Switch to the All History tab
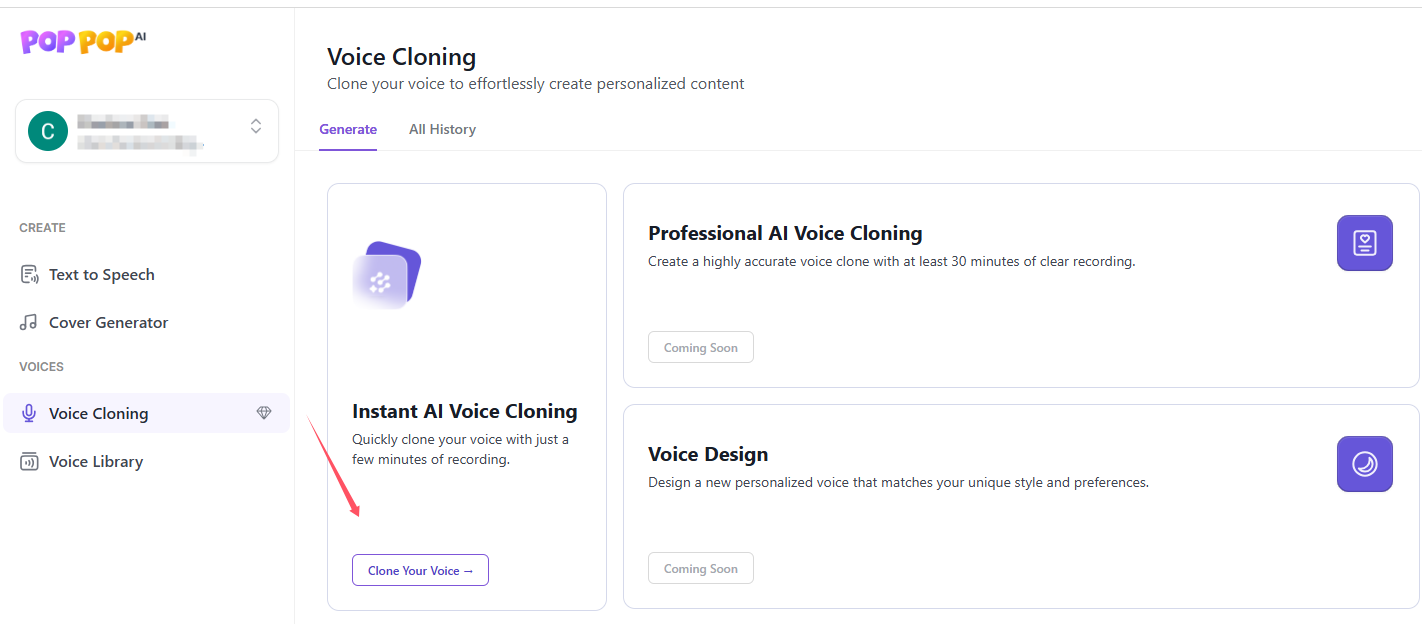The image size is (1422, 624). coord(442,130)
